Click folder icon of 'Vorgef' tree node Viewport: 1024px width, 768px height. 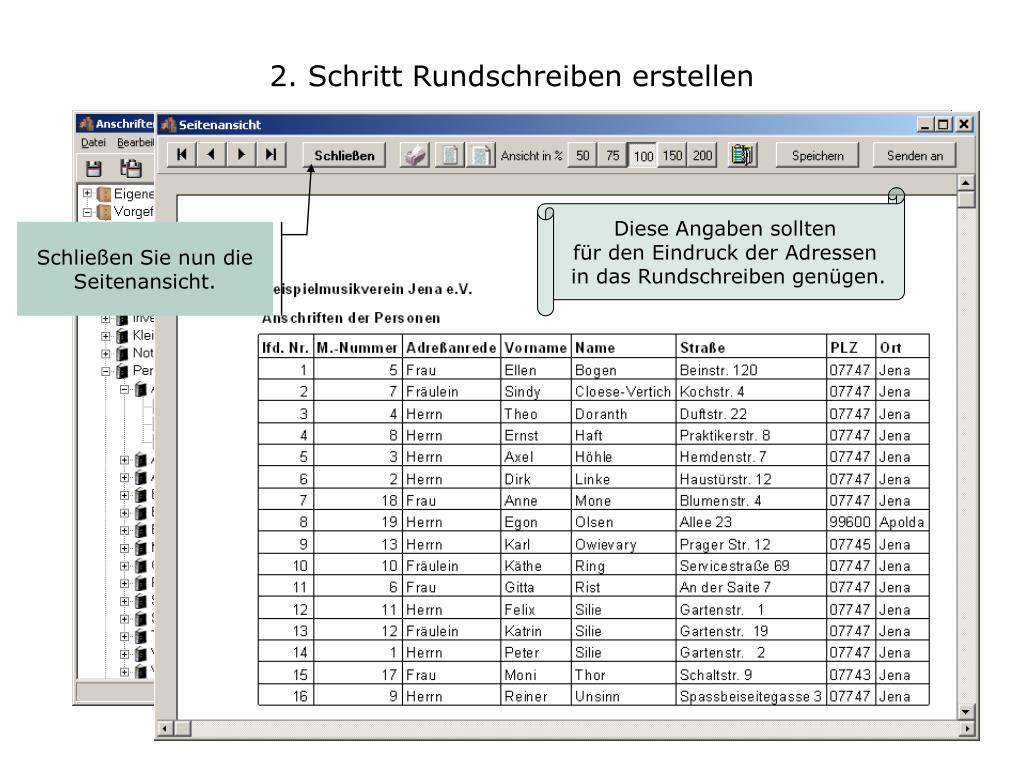[x=104, y=212]
